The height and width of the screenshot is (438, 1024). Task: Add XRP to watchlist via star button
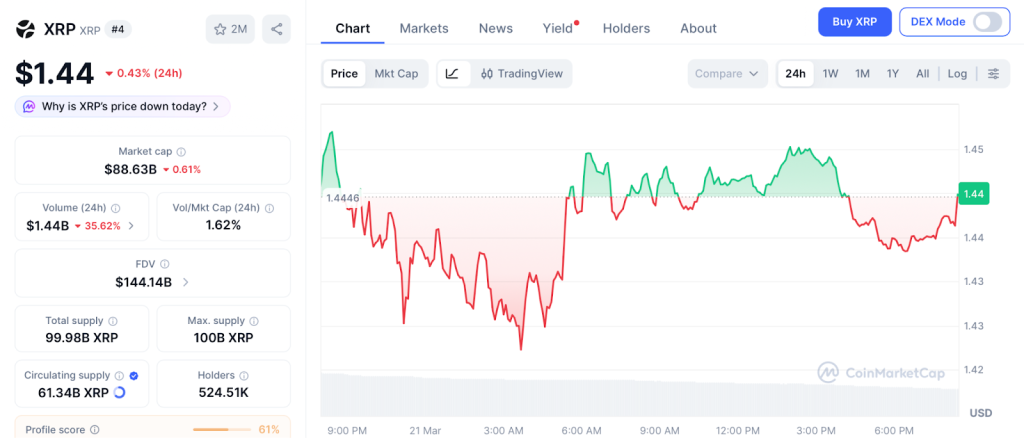(229, 29)
